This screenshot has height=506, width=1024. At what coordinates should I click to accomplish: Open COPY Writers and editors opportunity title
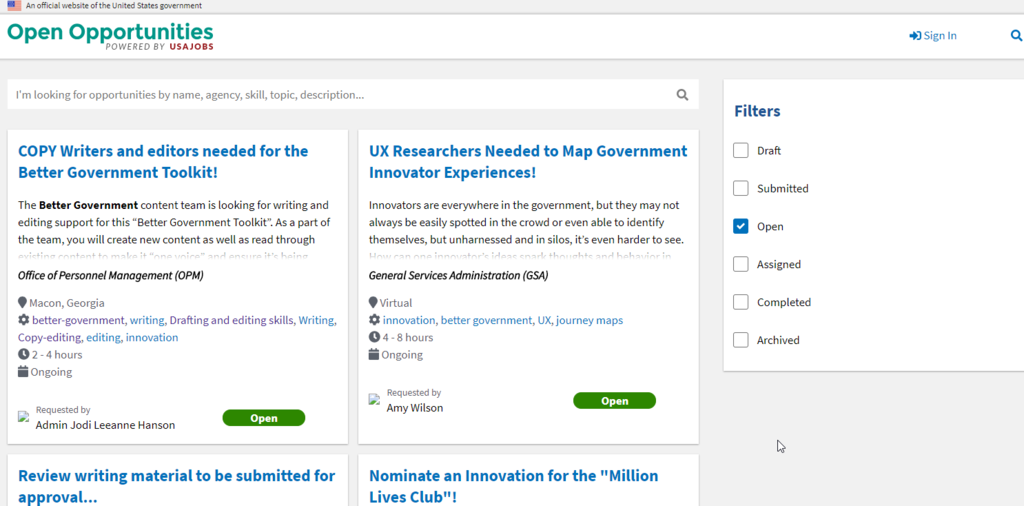point(163,162)
